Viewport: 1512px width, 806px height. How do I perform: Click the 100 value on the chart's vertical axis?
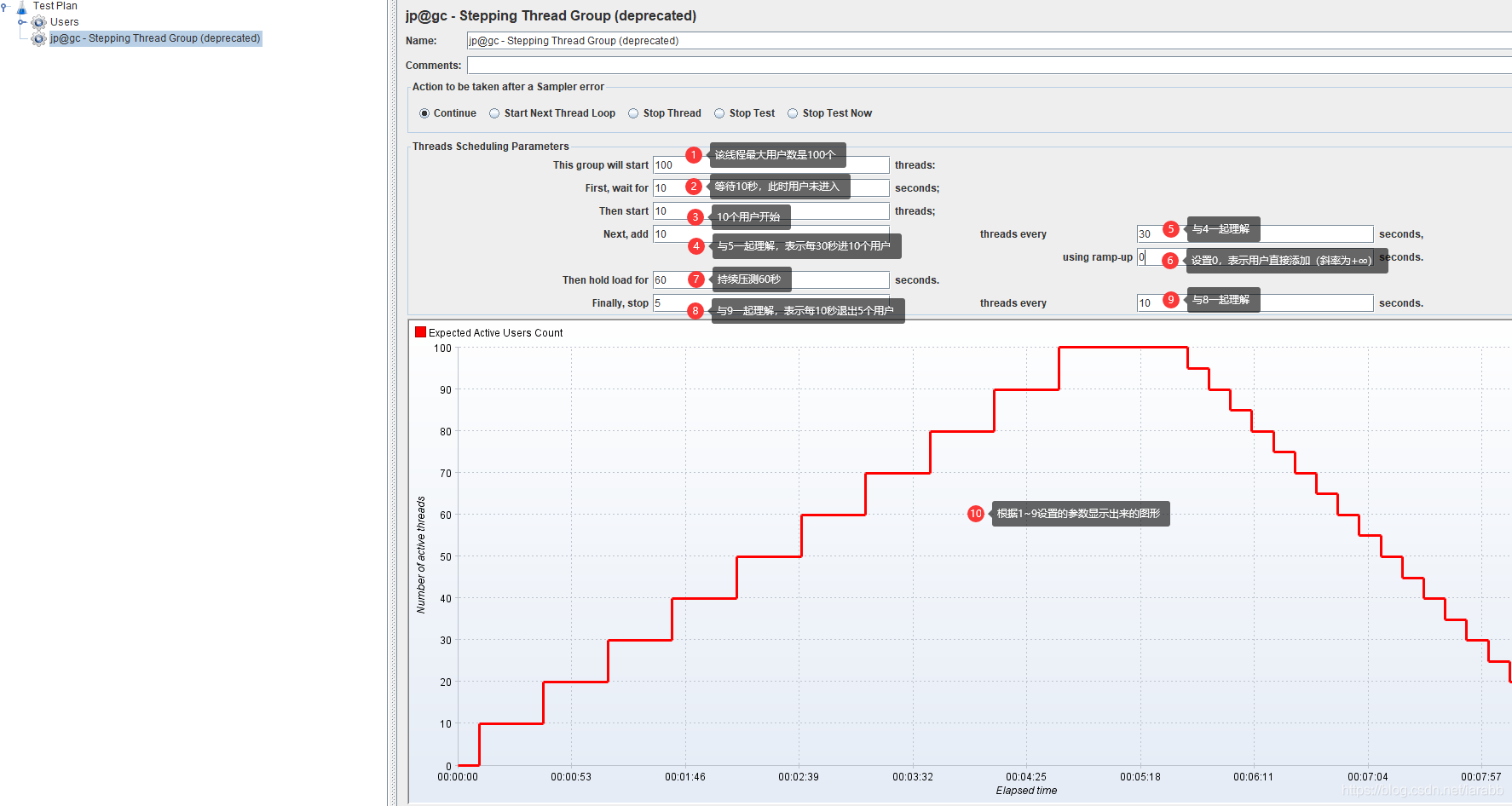coord(442,348)
